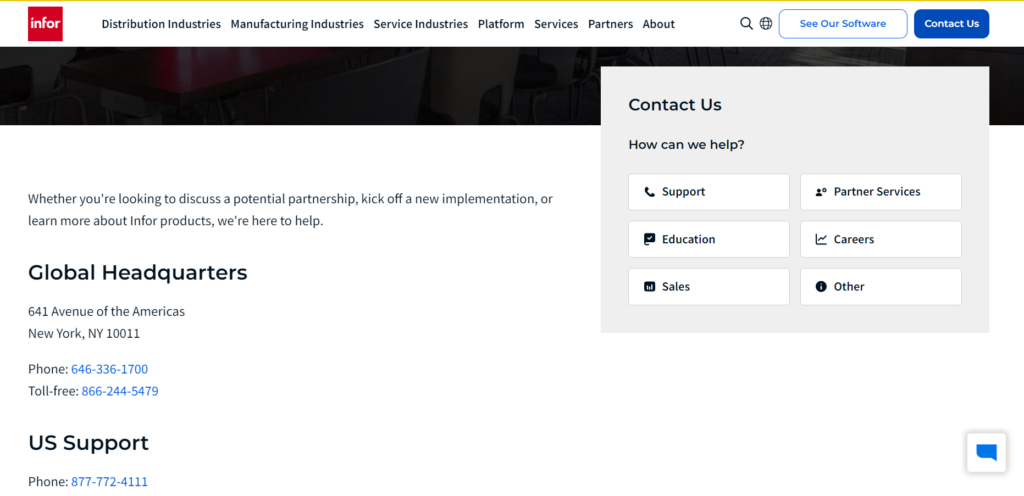Select the Support help option
The height and width of the screenshot is (496, 1024).
tap(709, 192)
